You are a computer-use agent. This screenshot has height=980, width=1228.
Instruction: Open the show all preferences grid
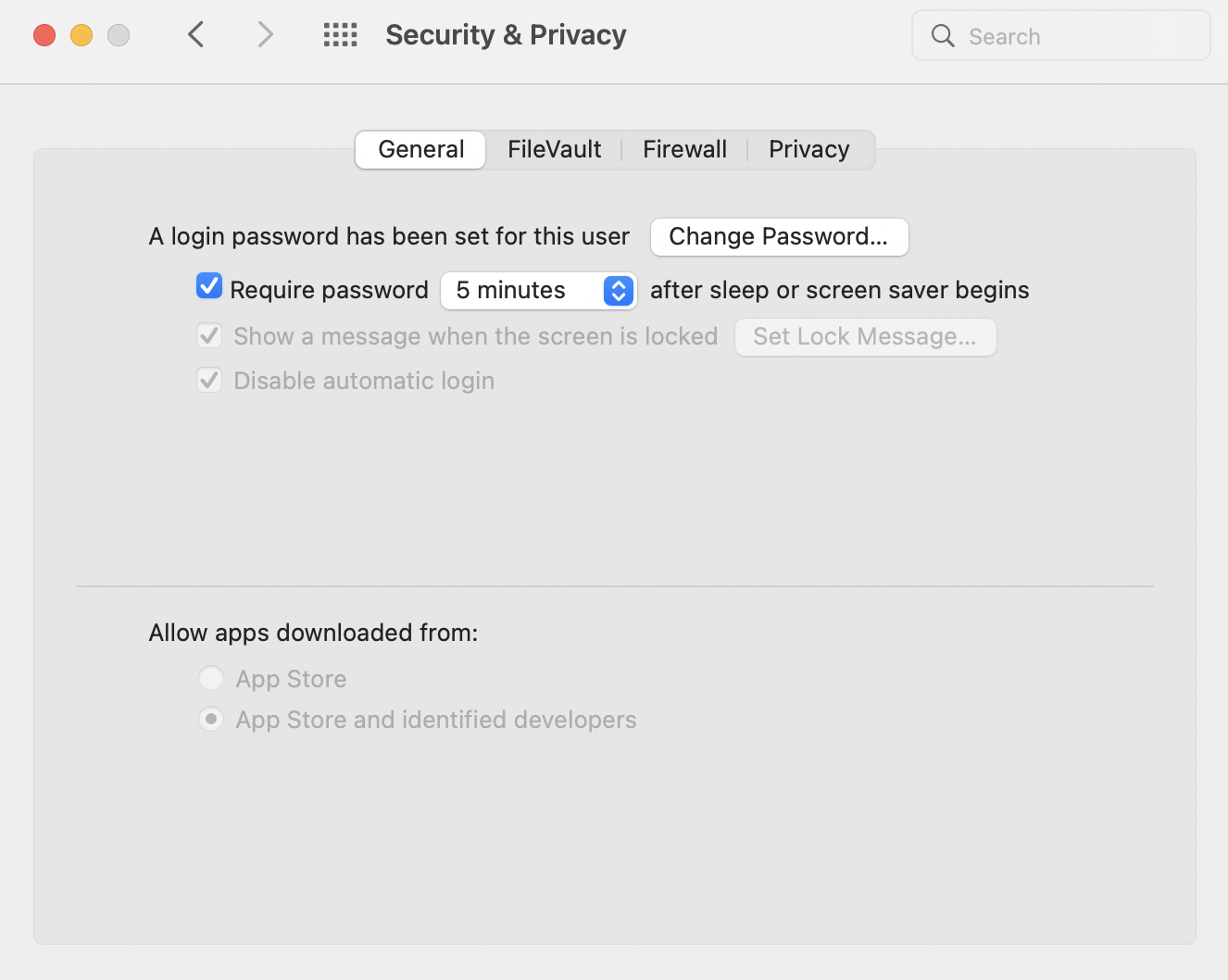(340, 35)
